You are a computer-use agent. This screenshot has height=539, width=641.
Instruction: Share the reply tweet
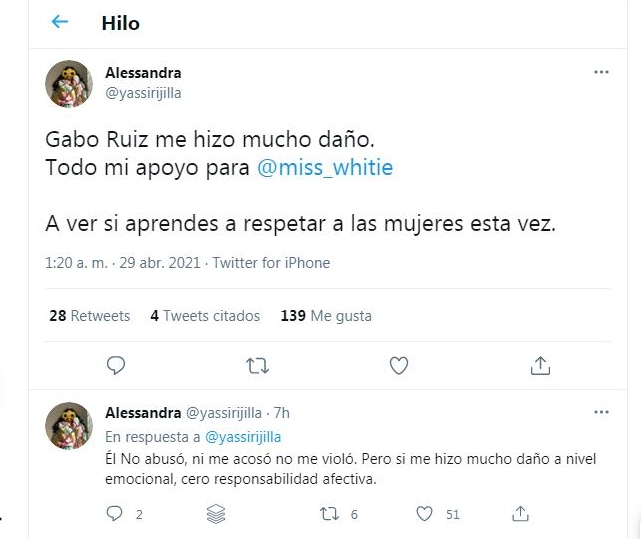pyautogui.click(x=520, y=514)
